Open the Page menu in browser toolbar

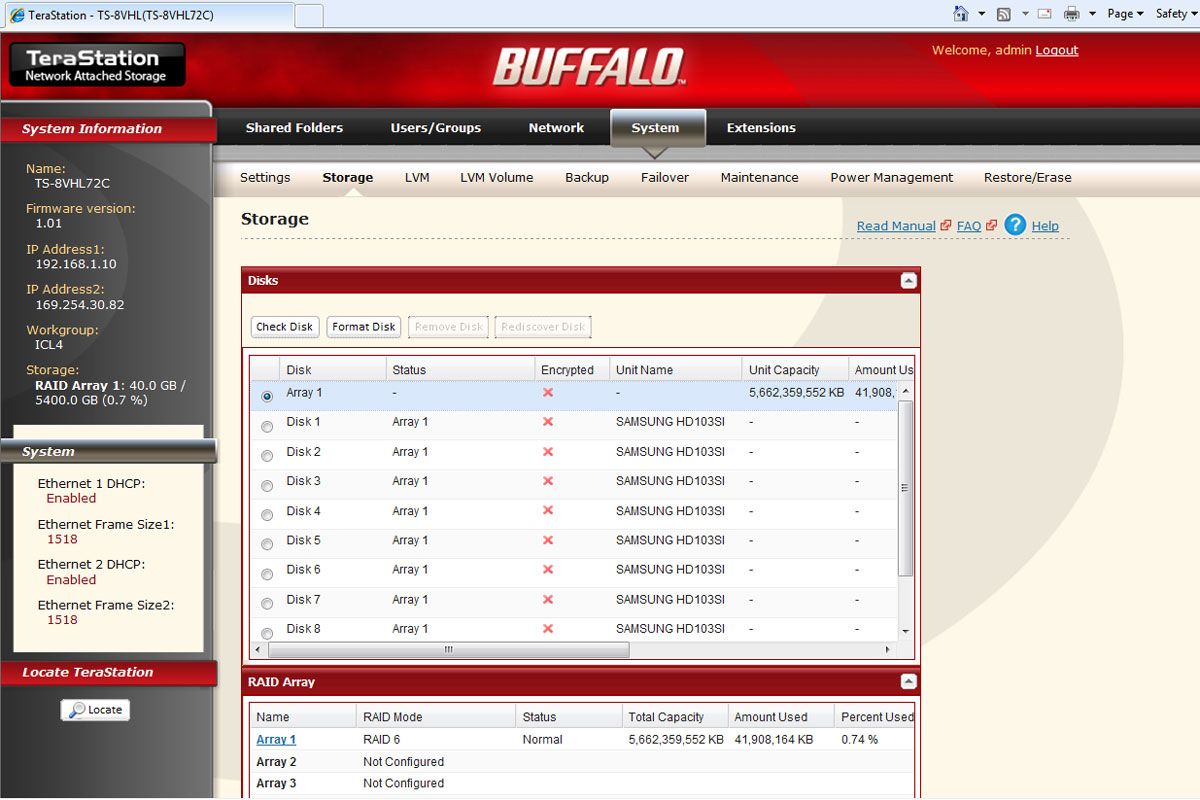tap(1125, 14)
